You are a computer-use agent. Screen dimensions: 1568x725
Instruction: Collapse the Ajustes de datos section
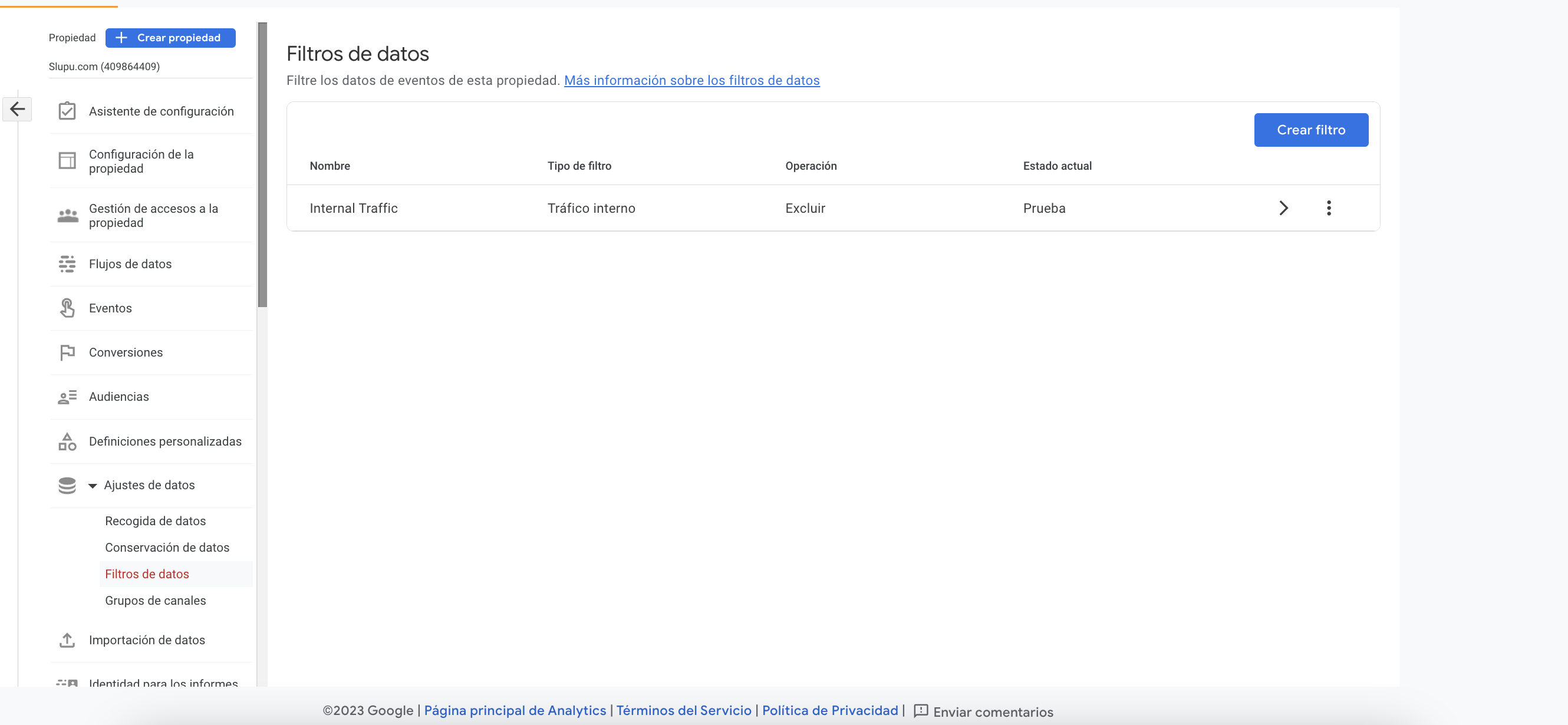(93, 486)
